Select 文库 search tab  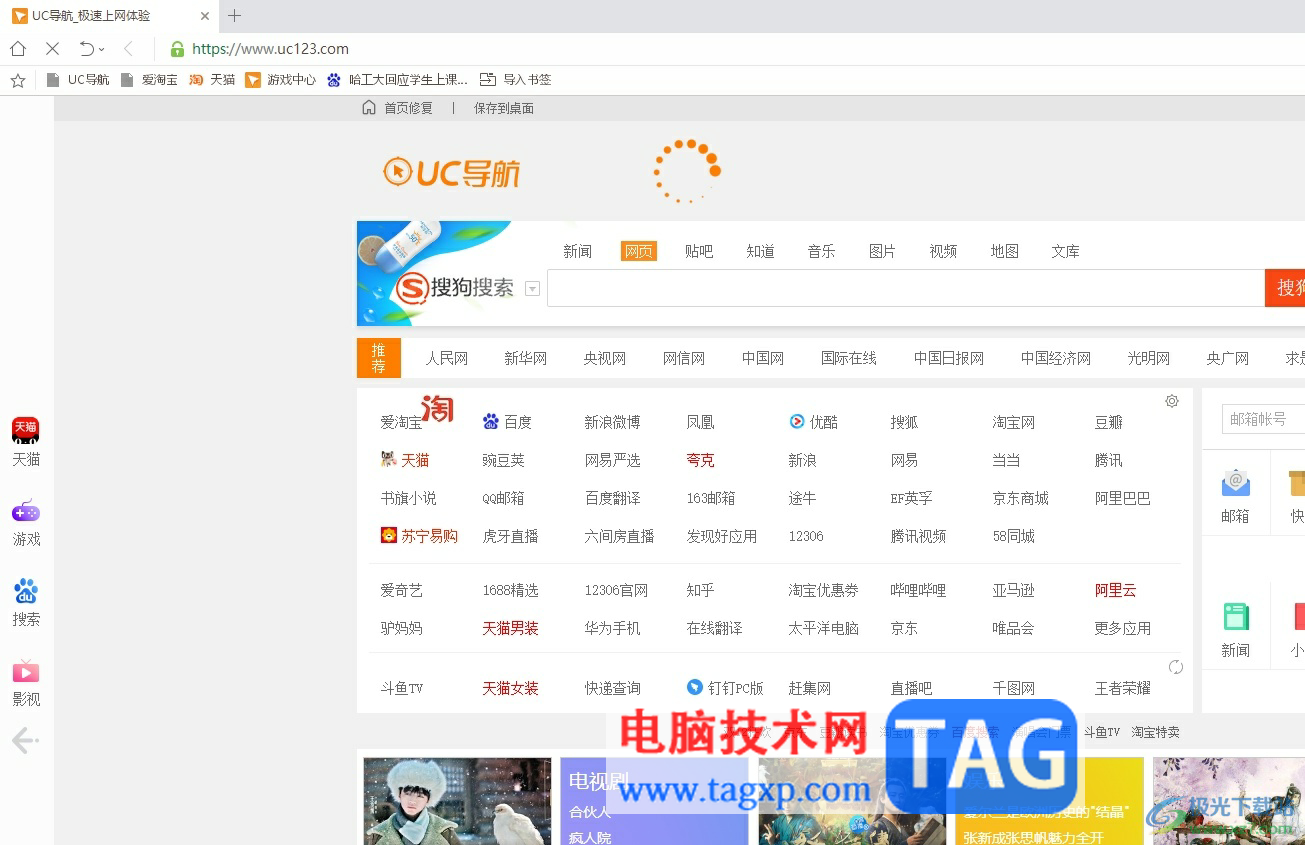point(1065,251)
